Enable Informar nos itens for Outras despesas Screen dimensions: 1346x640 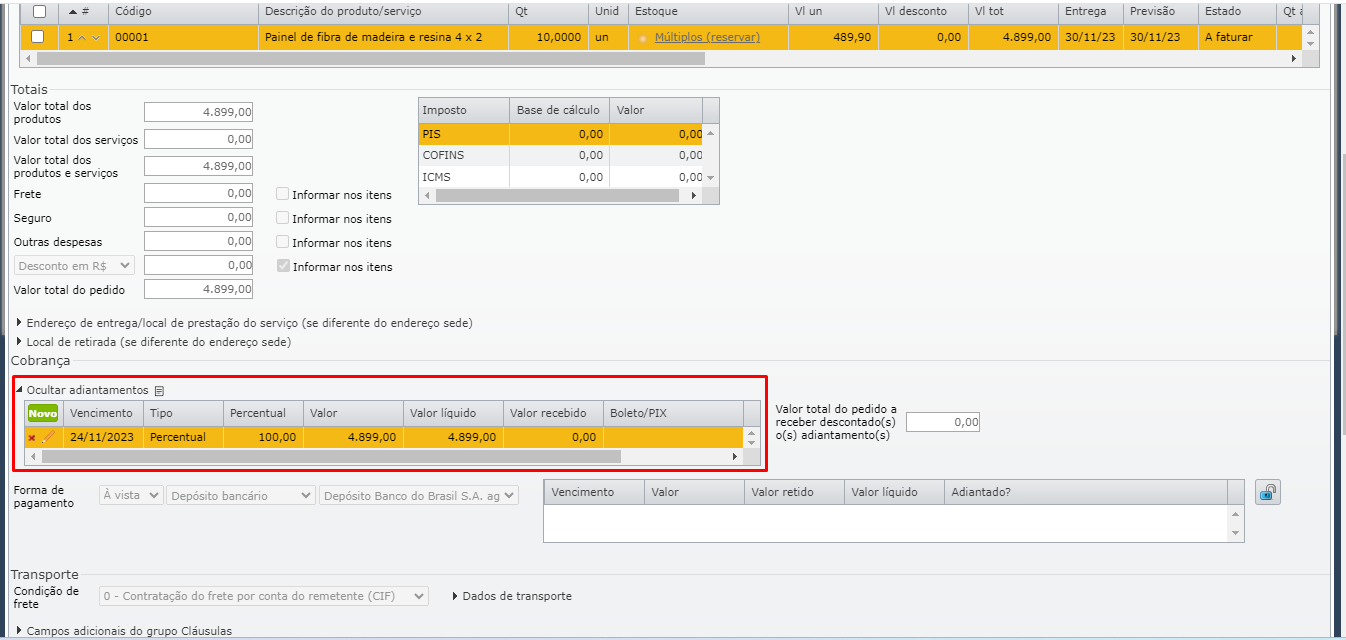click(283, 242)
